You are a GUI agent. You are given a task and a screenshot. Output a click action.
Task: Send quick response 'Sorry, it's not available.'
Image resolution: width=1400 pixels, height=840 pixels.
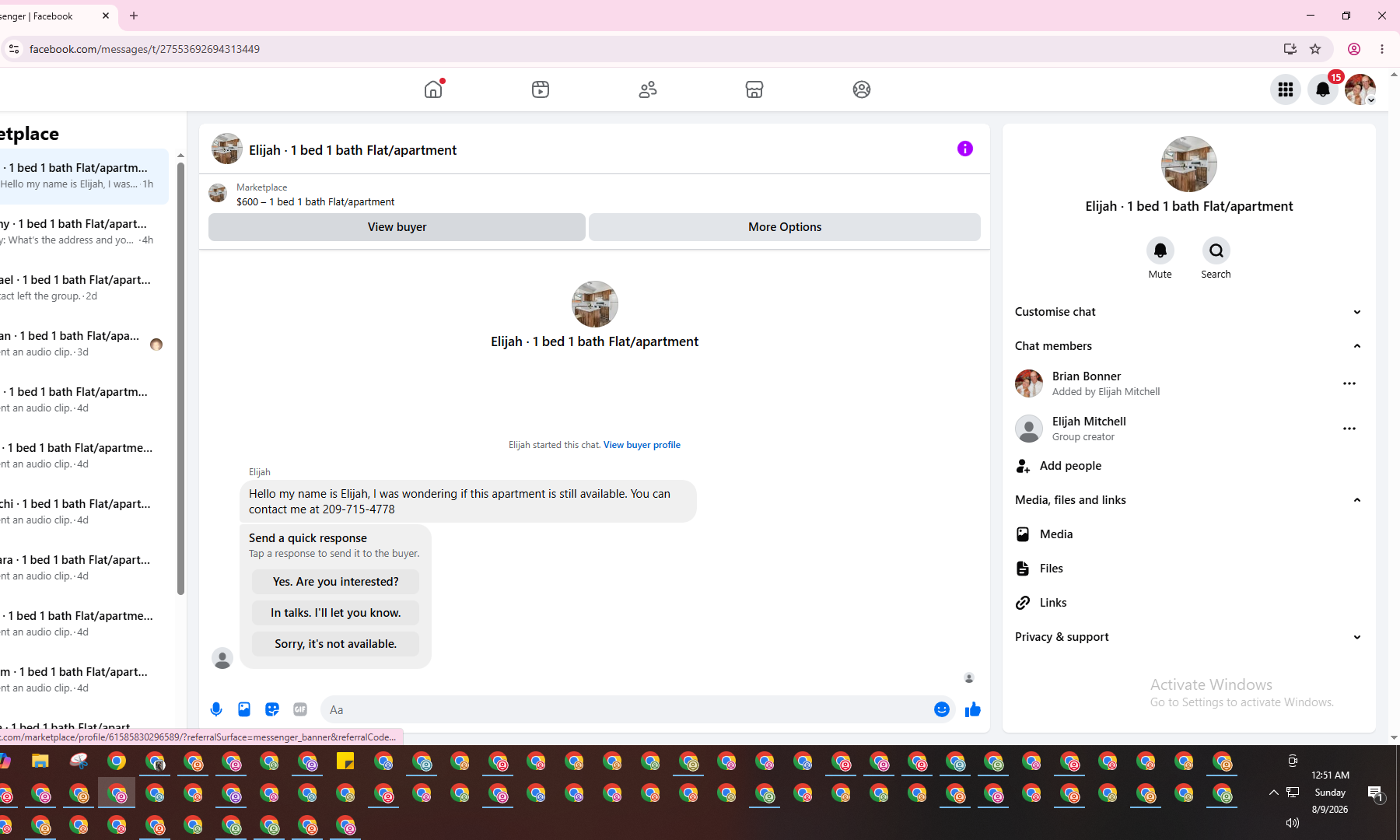pyautogui.click(x=335, y=644)
